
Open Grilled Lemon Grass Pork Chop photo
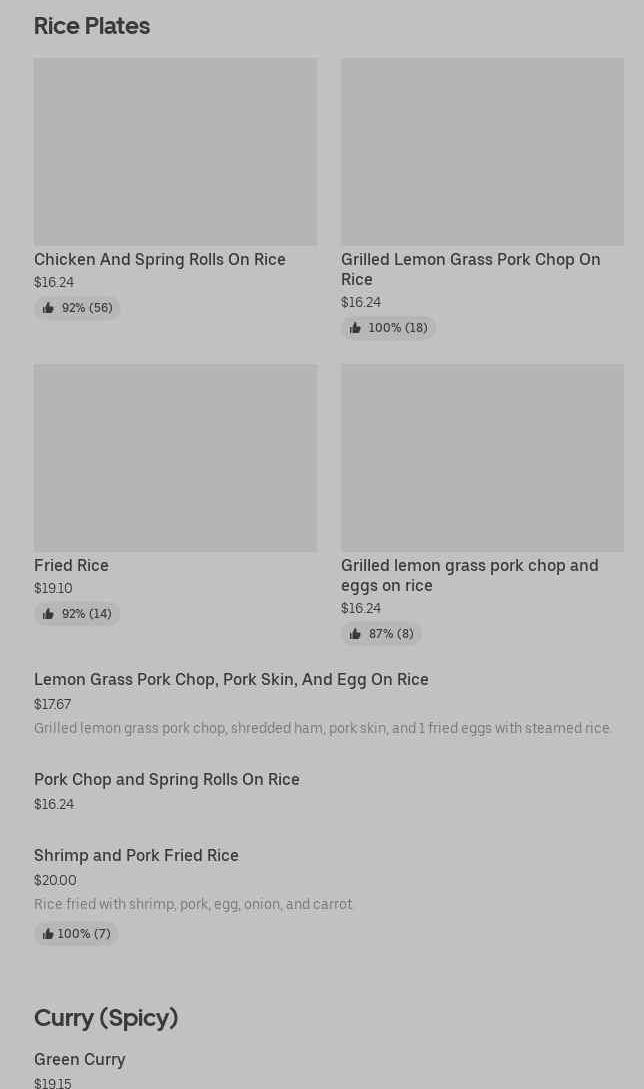(482, 151)
